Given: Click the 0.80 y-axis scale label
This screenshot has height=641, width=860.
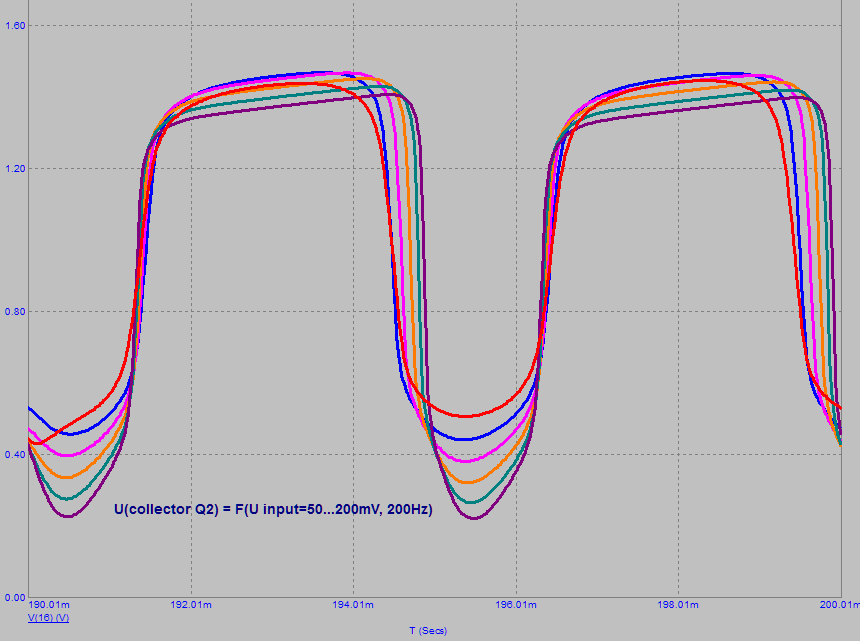Looking at the screenshot, I should click(14, 312).
